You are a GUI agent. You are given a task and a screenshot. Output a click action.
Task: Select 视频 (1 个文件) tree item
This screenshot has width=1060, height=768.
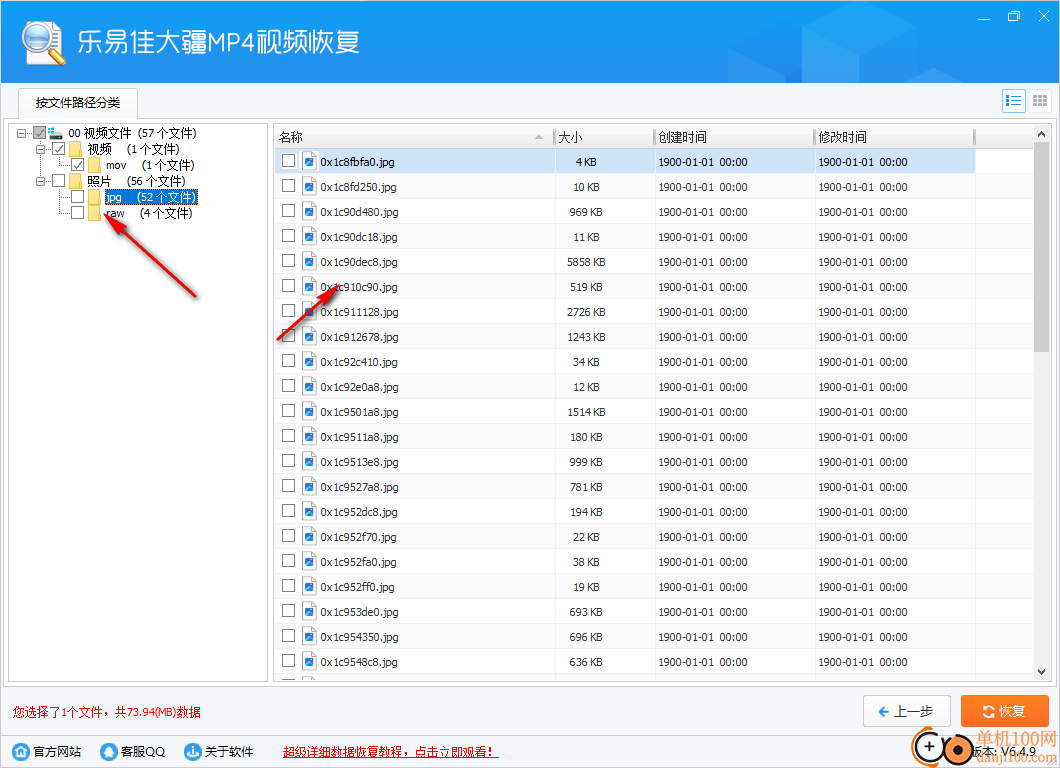click(x=133, y=149)
